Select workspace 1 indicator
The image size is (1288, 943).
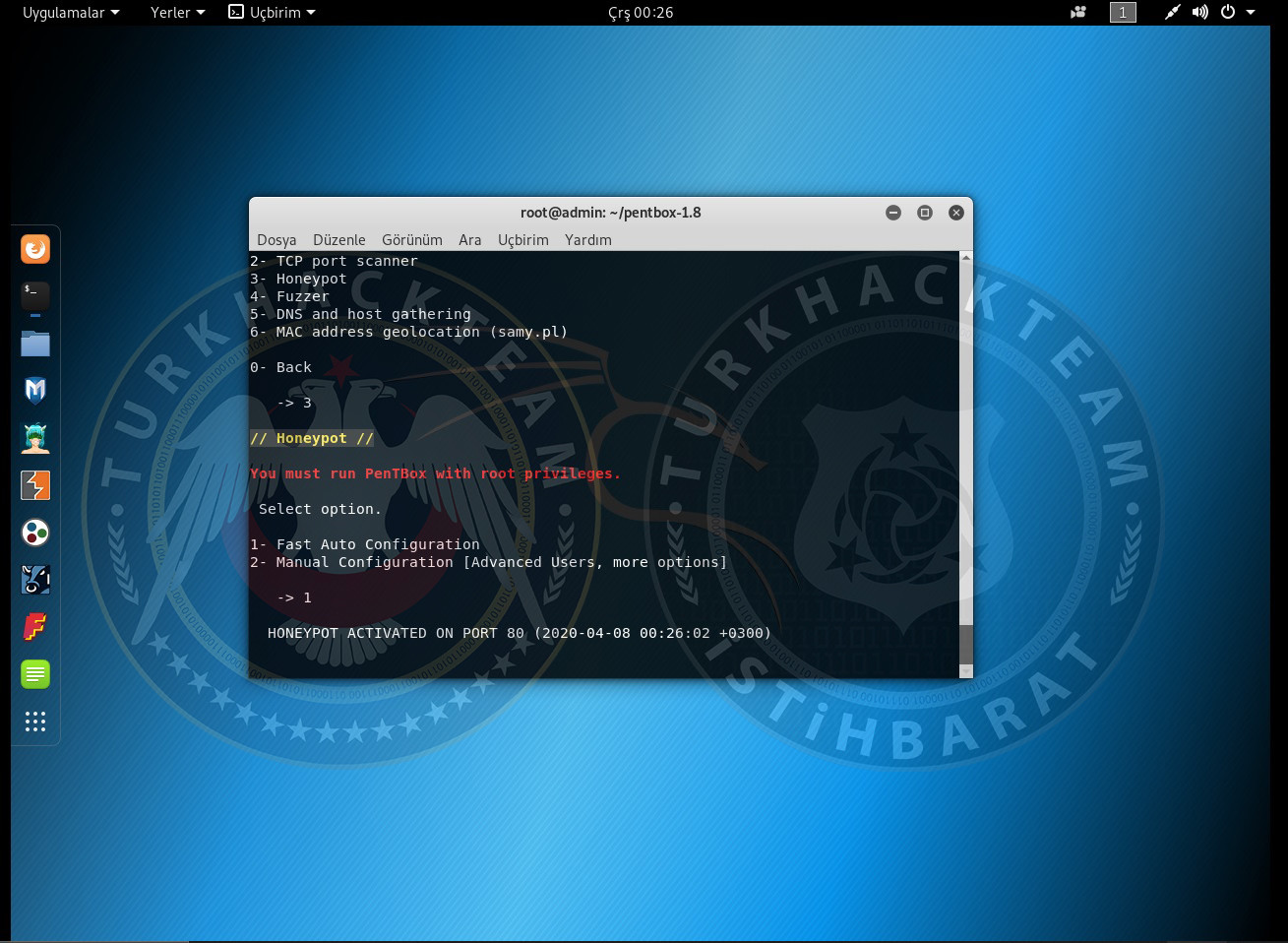(1123, 13)
